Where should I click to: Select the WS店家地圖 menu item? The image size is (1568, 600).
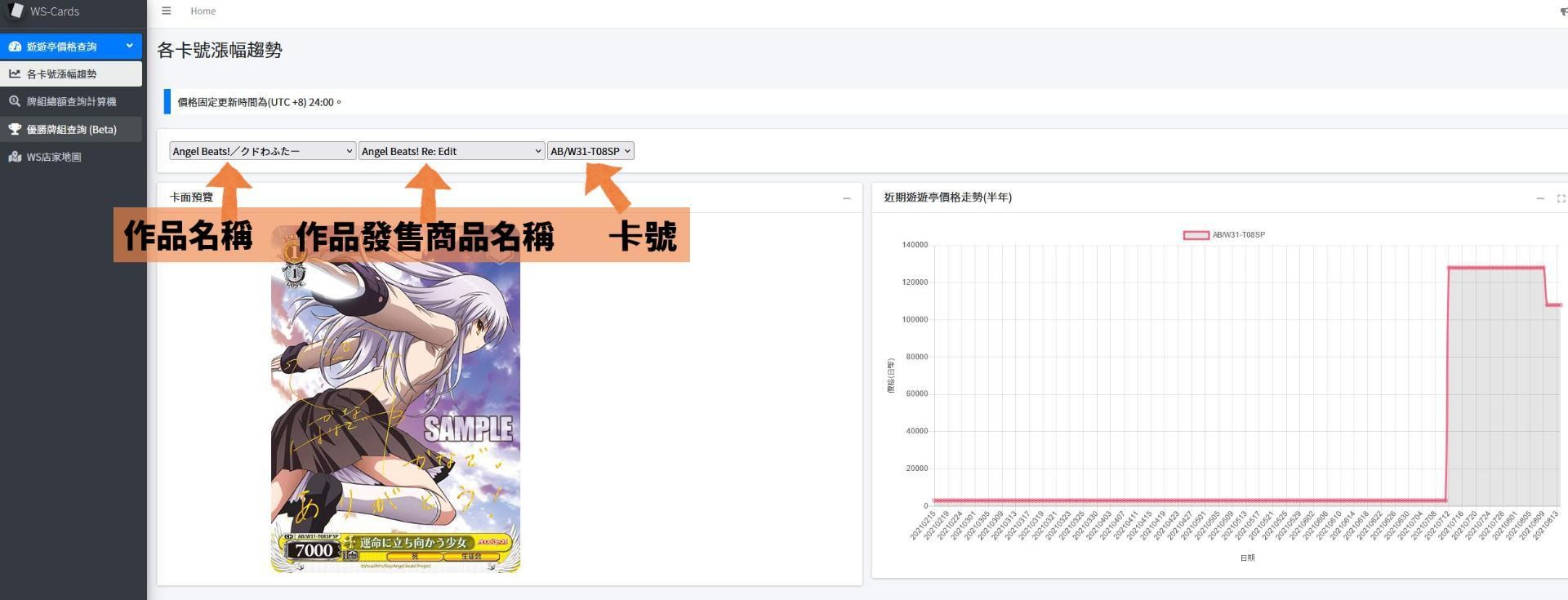[x=54, y=157]
